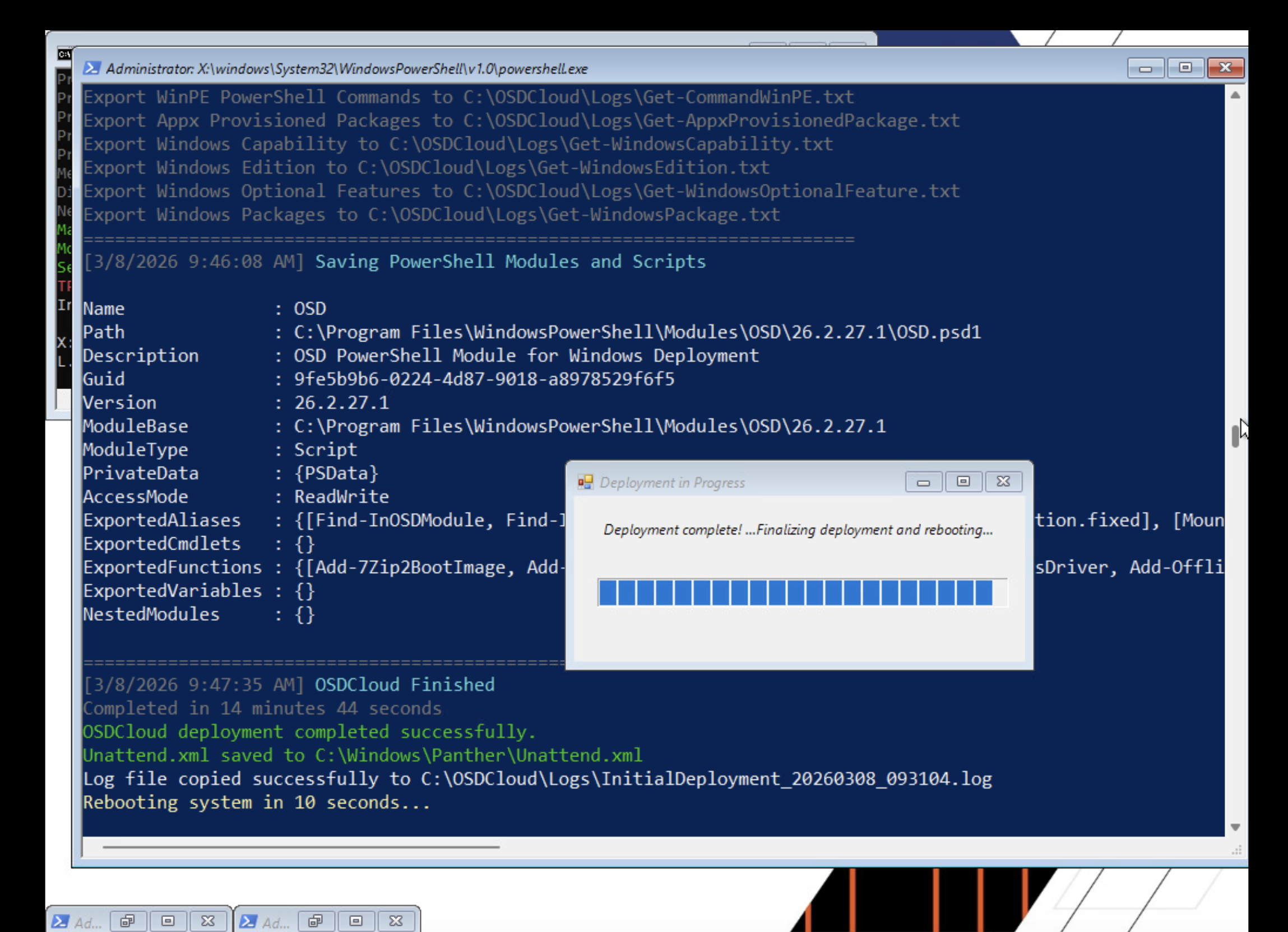Close the Deployment in Progress dialog
Screen dimensions: 1288x932
(x=1004, y=482)
